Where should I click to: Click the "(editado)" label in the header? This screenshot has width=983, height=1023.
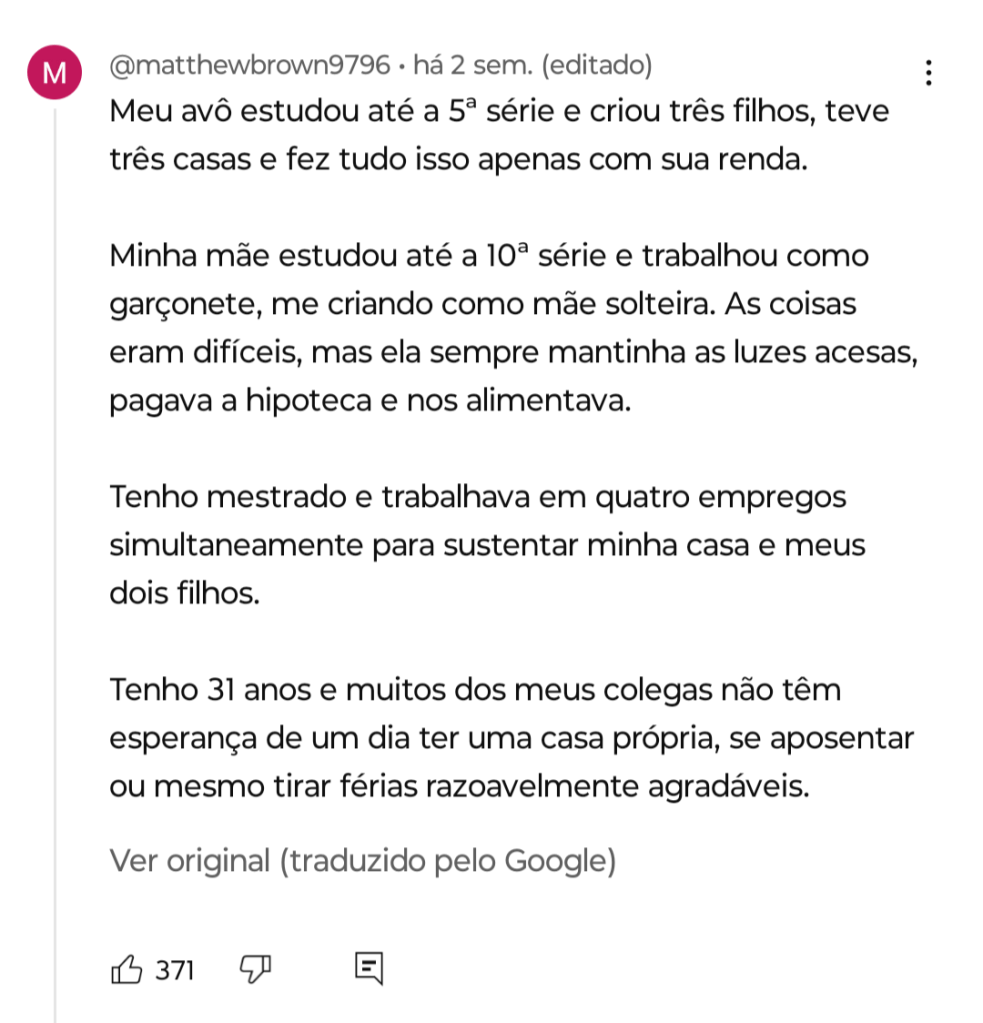(597, 66)
